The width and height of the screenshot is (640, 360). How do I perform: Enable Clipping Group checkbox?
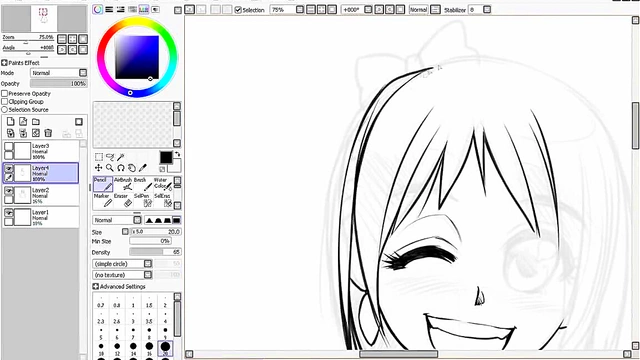(x=4, y=102)
